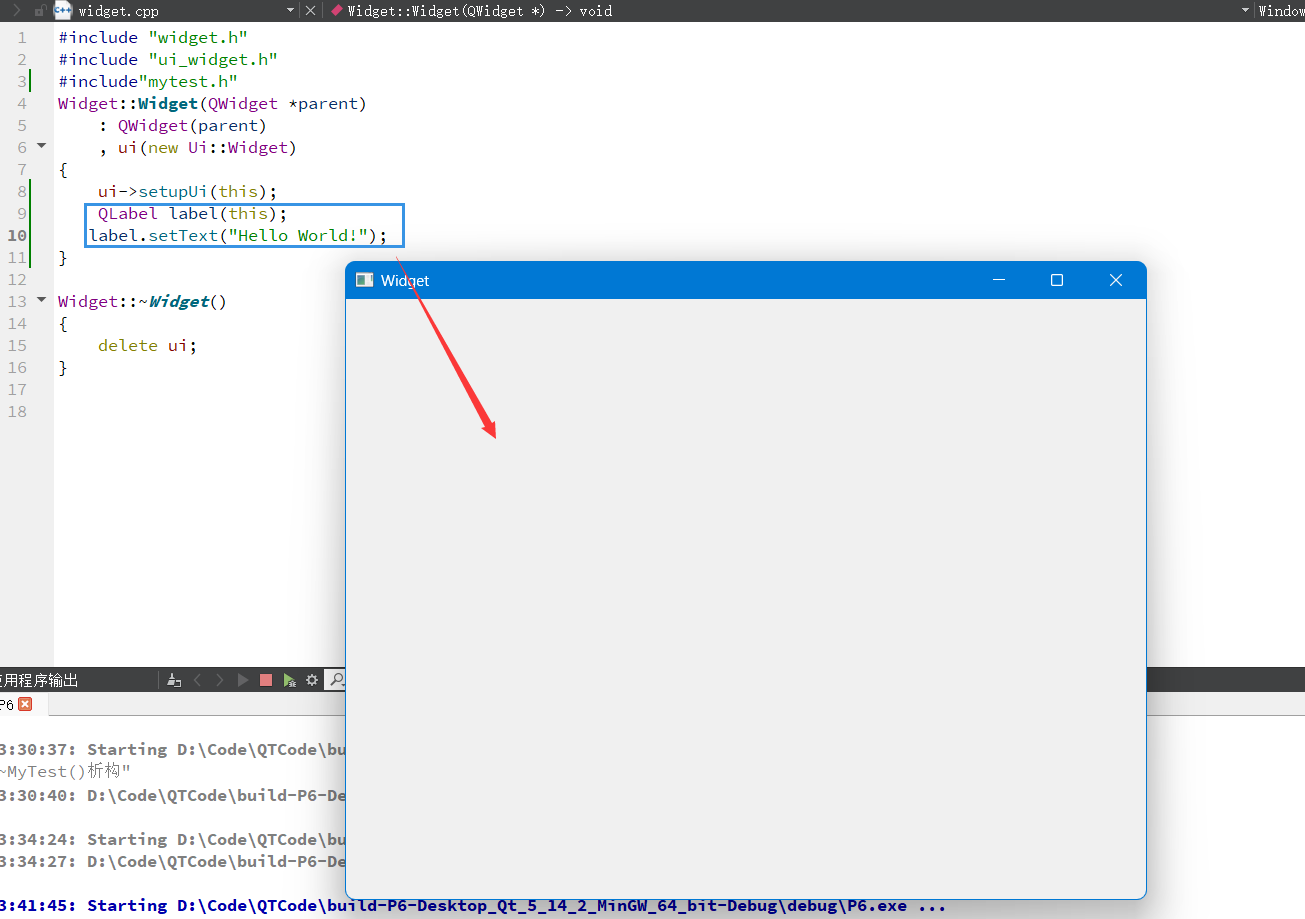Collapse the destructor fold at line 13
Image resolution: width=1305 pixels, height=919 pixels.
[41, 300]
